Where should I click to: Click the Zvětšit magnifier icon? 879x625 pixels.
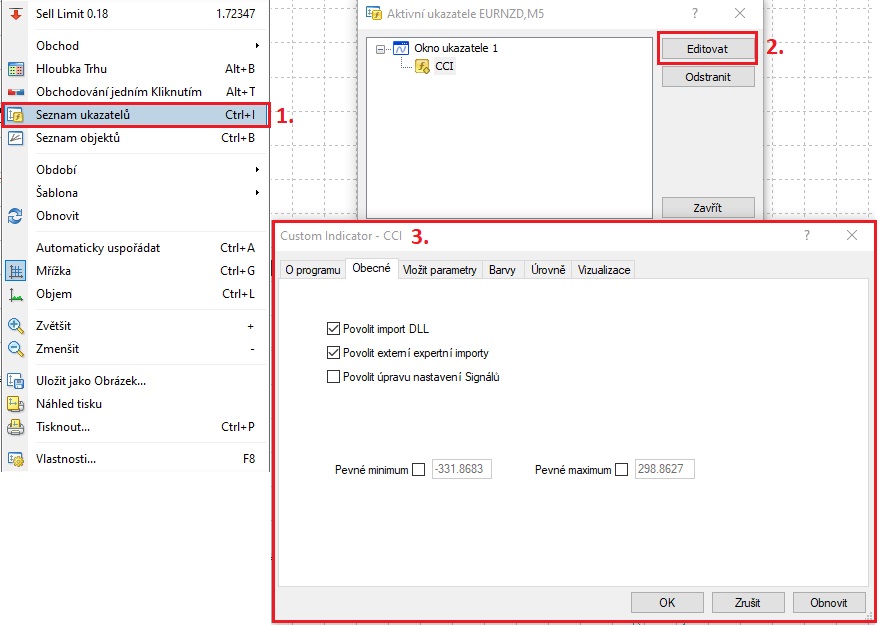click(16, 326)
